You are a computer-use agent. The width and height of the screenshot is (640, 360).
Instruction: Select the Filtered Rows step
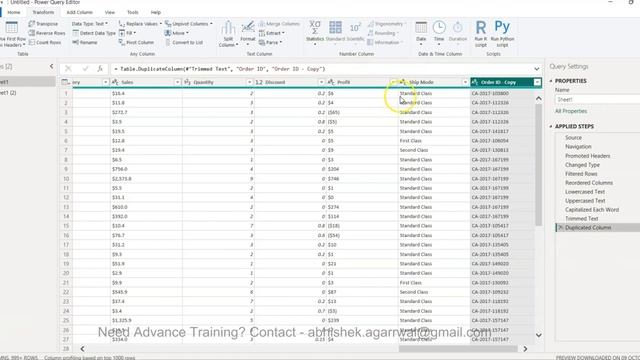click(581, 174)
